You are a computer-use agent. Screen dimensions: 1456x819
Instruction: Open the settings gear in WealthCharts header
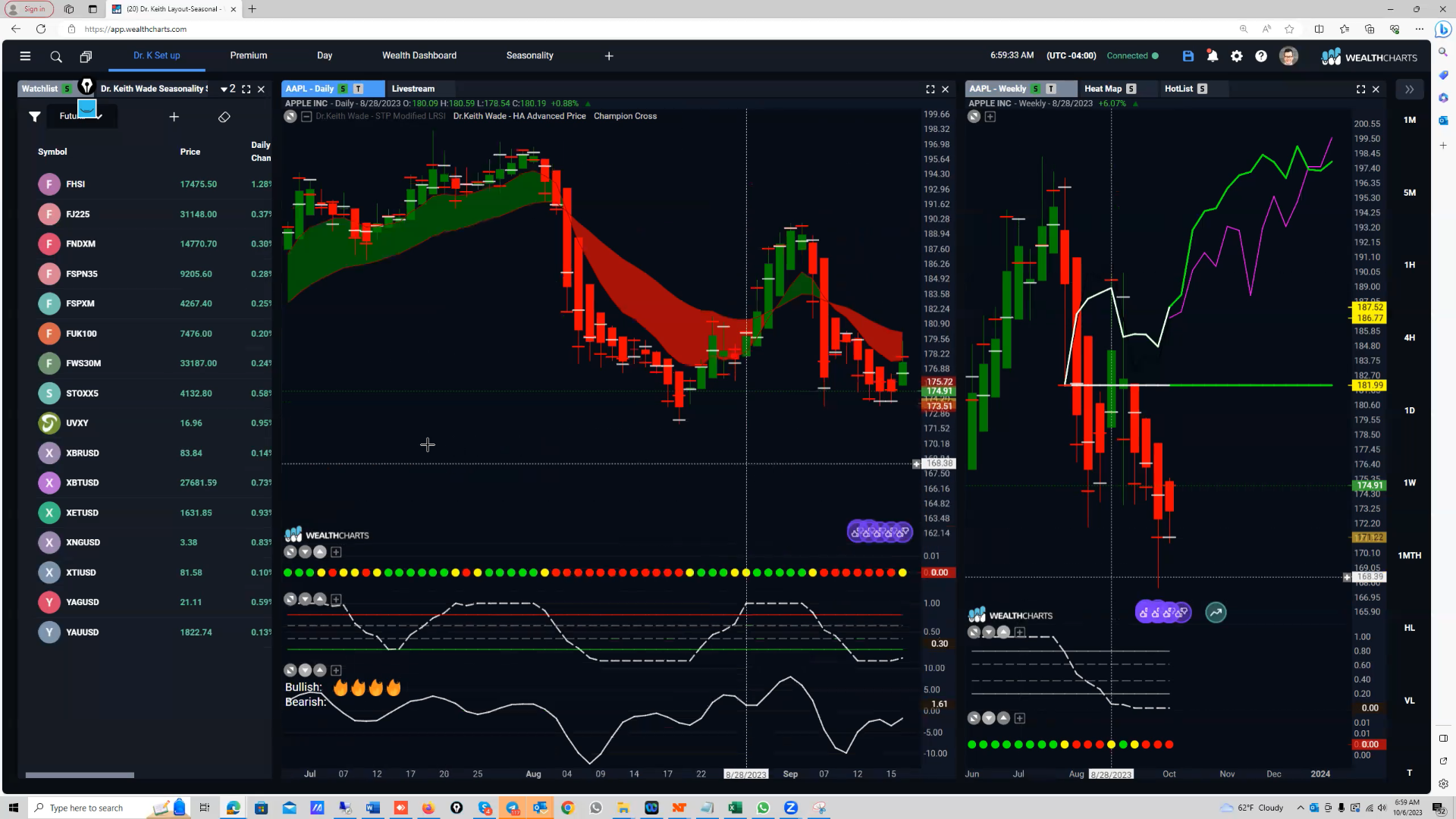1237,56
